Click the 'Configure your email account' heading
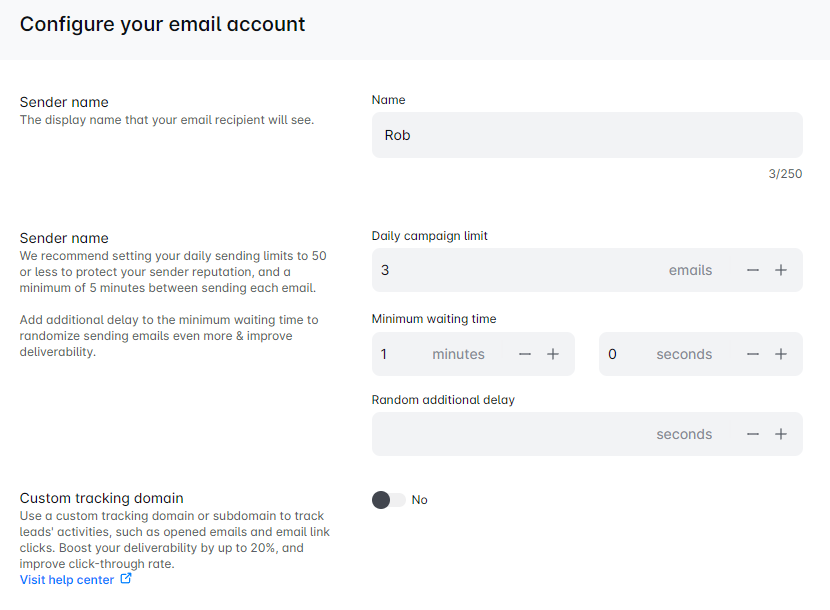830x610 pixels. 163,24
